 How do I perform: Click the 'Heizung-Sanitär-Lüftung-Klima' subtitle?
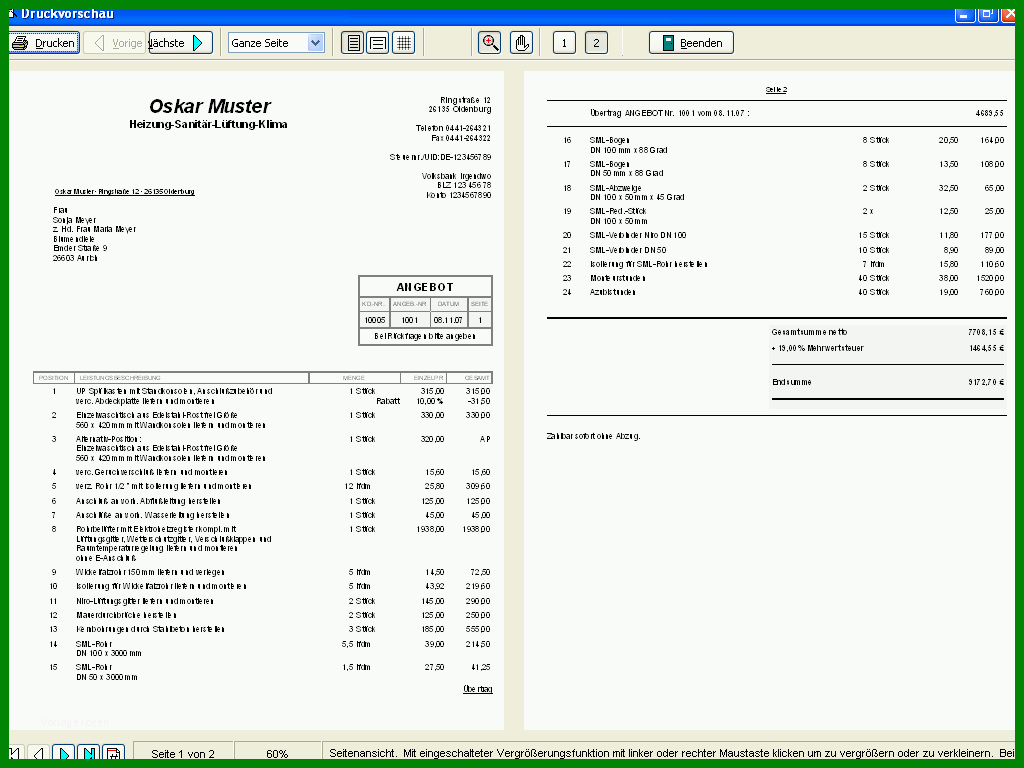tap(208, 124)
